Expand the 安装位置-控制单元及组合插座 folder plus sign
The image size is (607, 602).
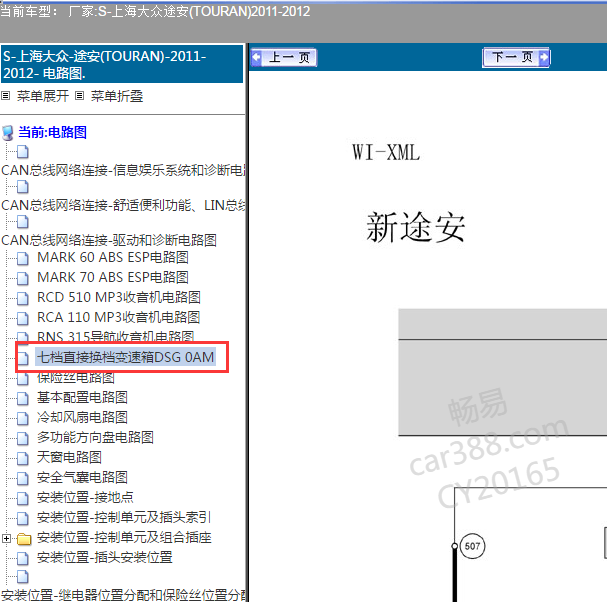click(6, 538)
